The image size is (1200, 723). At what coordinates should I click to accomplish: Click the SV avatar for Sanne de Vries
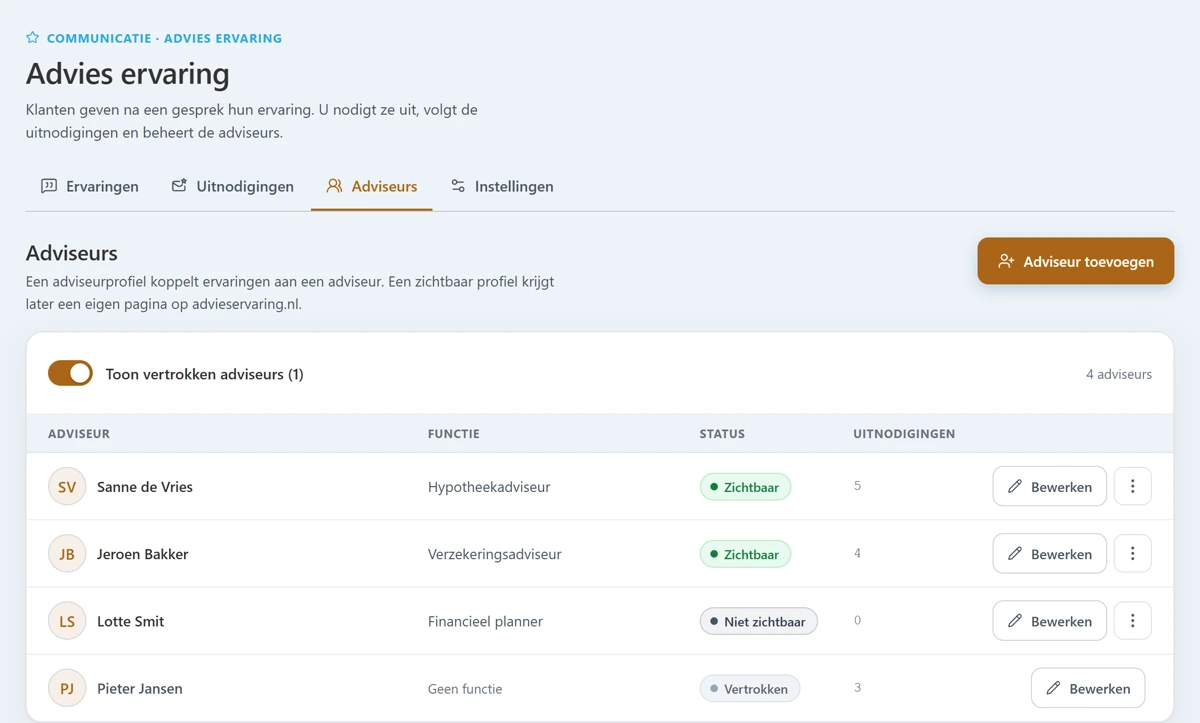click(67, 487)
